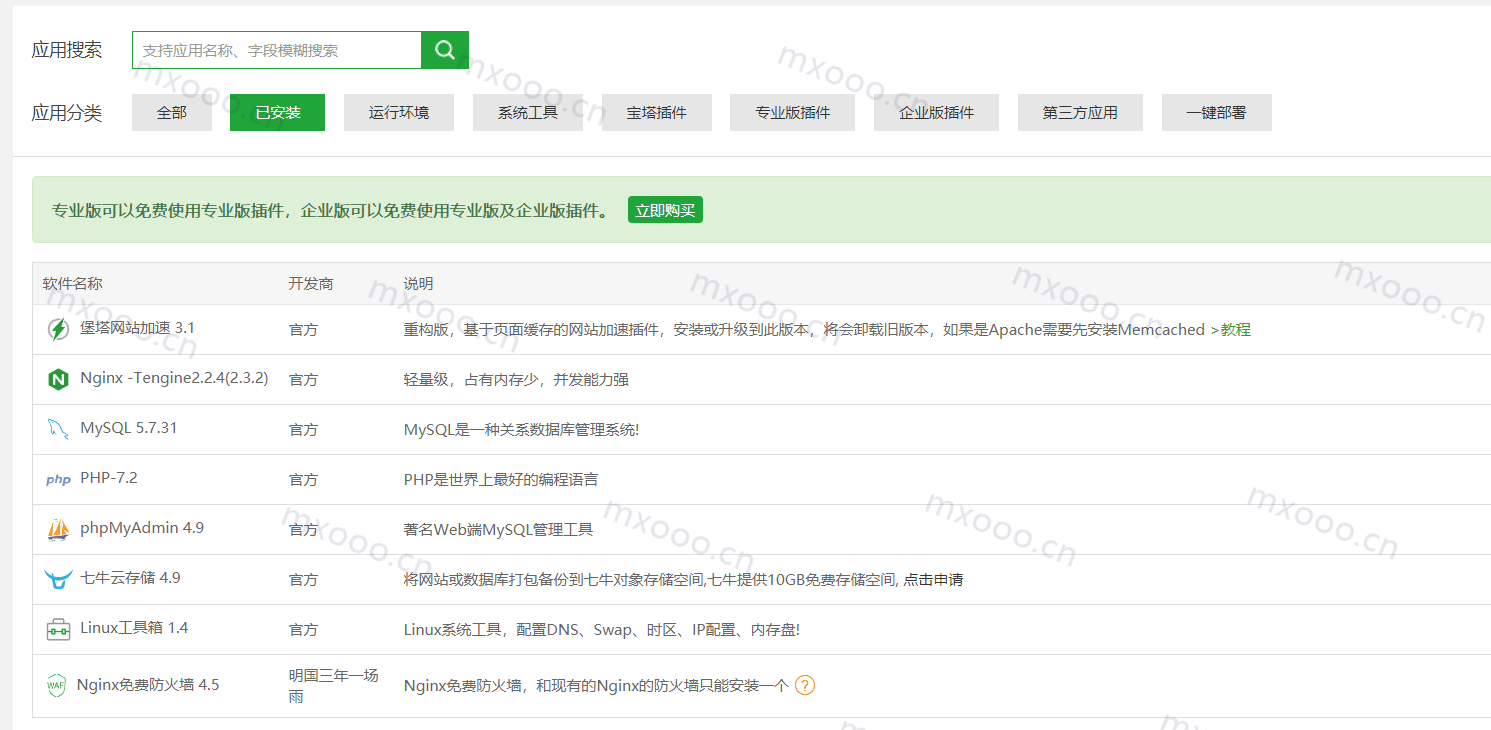Click the Nginx免费防火墙 WAF shield icon
Viewport: 1491px width, 730px height.
click(56, 685)
